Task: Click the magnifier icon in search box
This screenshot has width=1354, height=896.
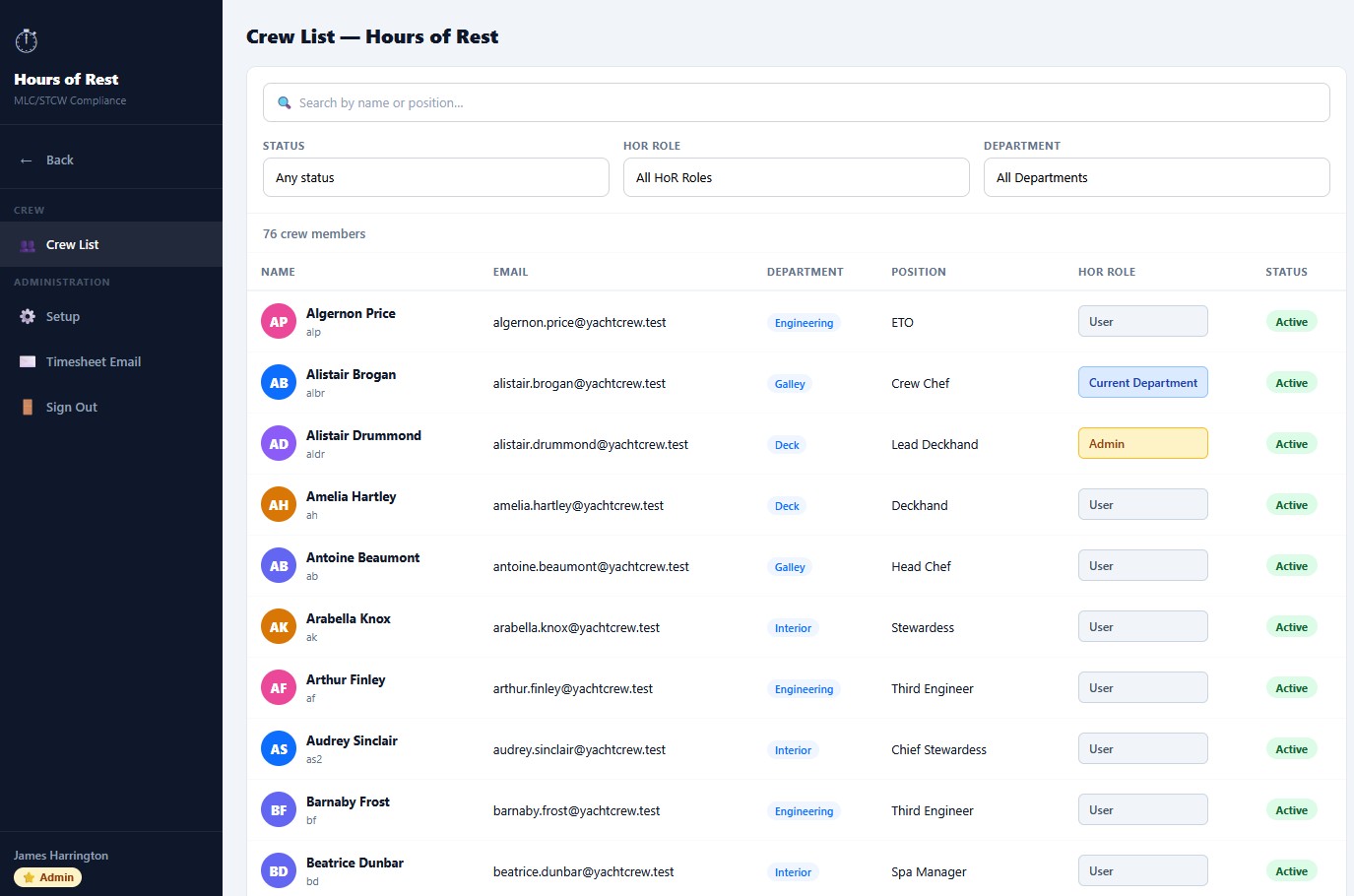Action: point(285,102)
